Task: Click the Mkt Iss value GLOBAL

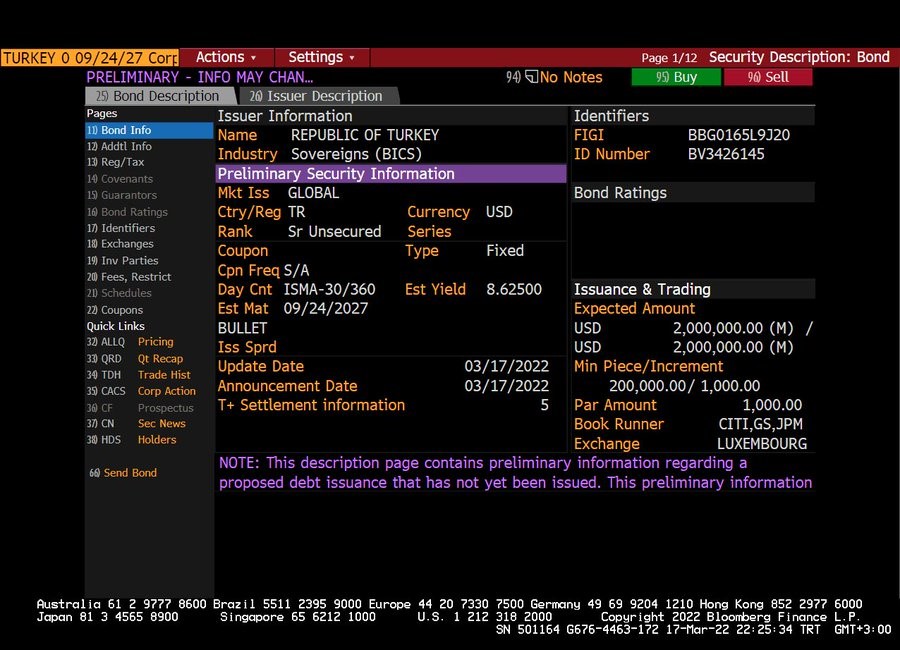Action: click(x=313, y=193)
